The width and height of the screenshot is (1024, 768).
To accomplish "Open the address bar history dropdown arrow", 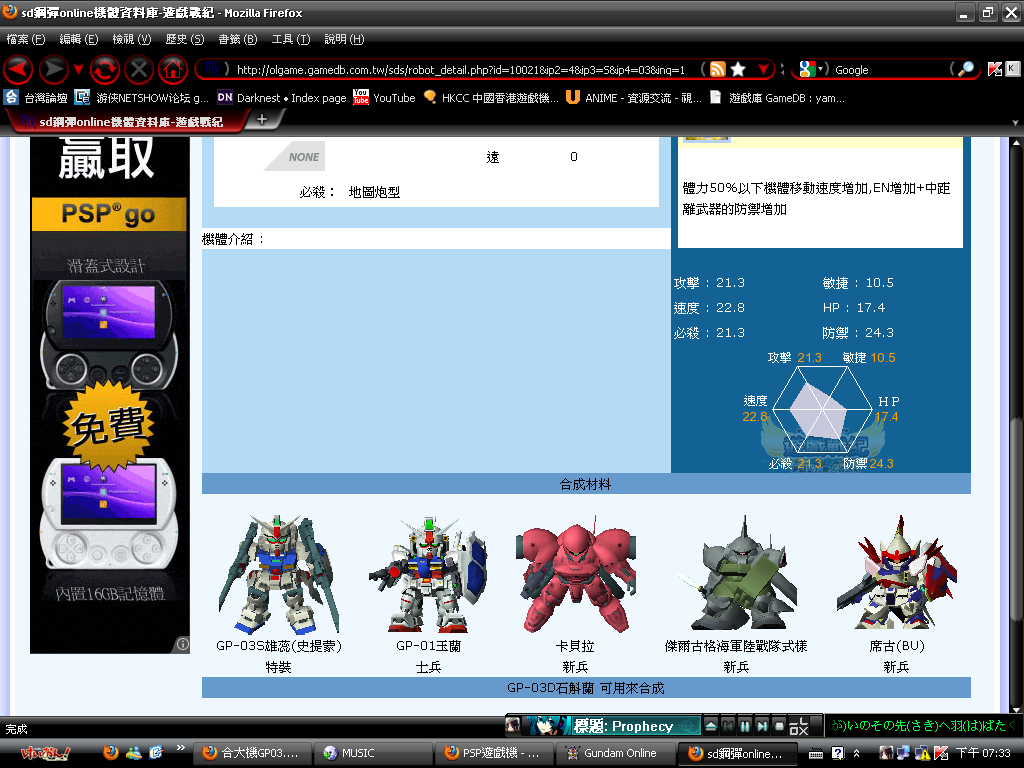I will (x=763, y=69).
